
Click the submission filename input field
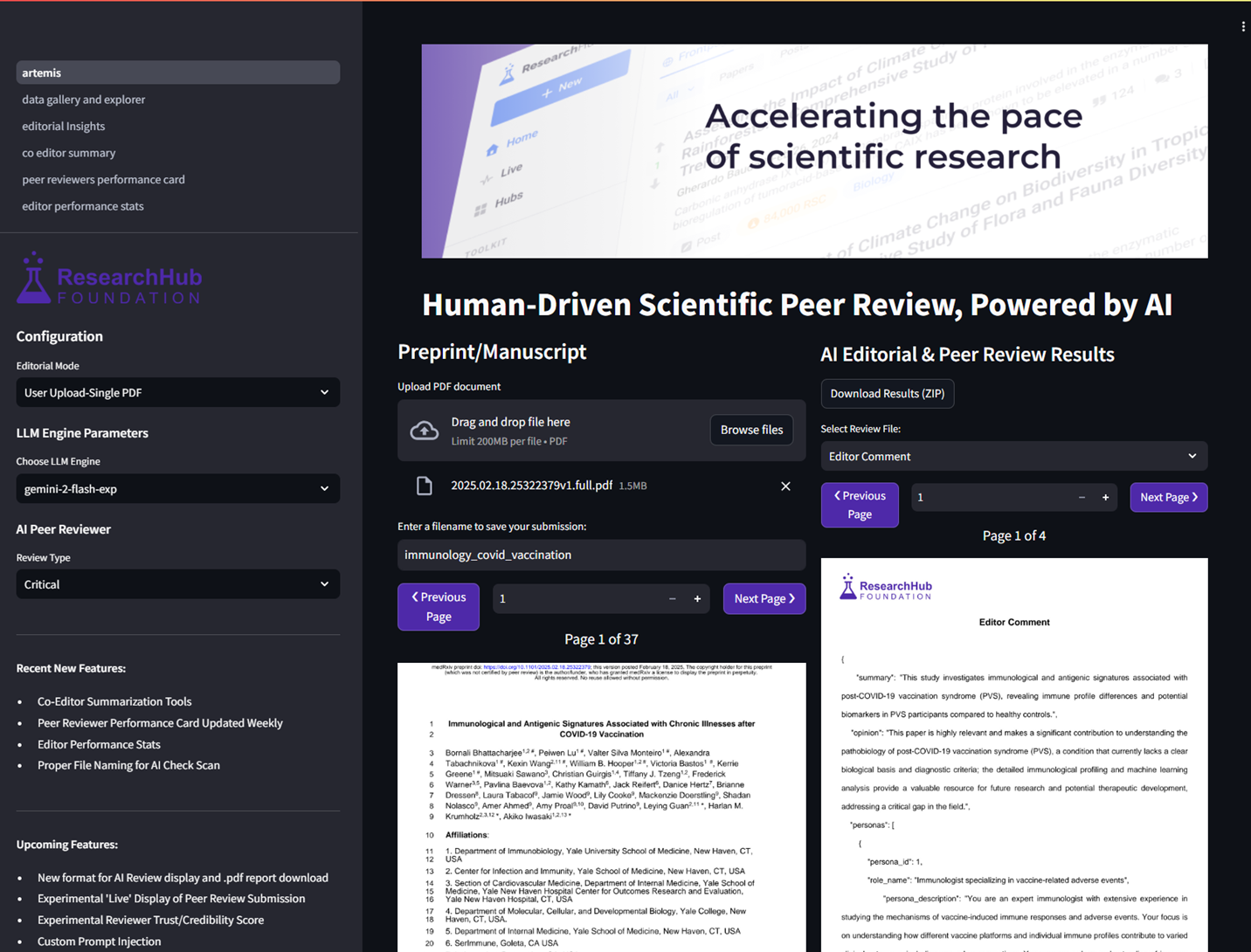601,555
